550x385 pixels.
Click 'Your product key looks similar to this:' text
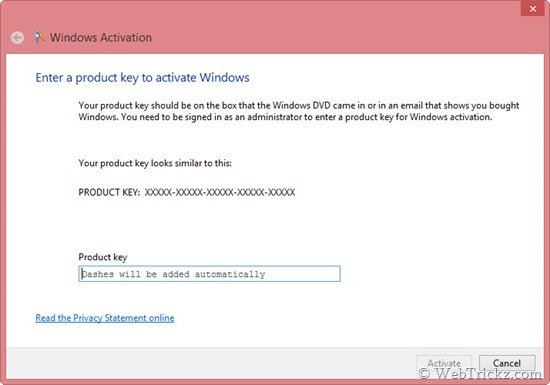(x=155, y=163)
